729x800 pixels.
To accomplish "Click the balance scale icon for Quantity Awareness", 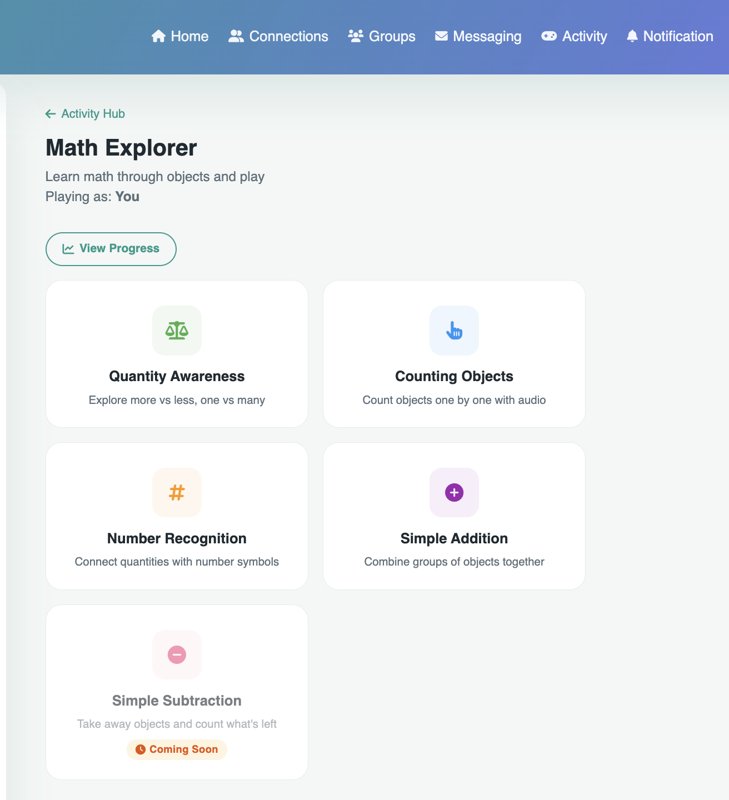I will [177, 330].
